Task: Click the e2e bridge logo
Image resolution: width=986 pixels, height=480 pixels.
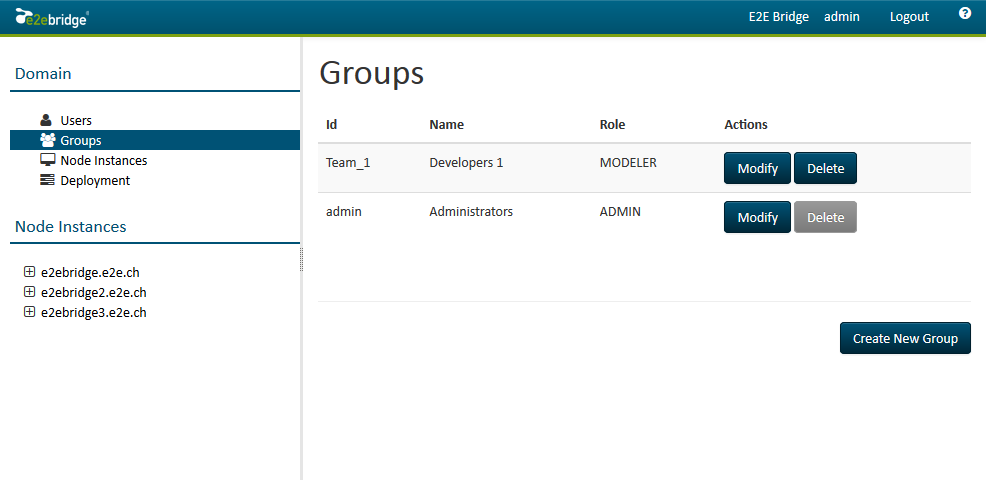Action: click(52, 17)
